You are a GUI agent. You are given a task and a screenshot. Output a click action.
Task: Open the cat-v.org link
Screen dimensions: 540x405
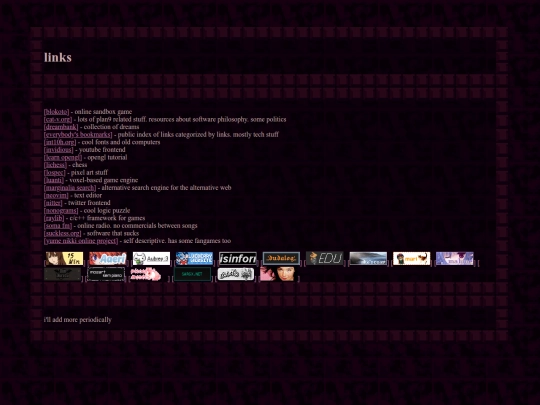click(58, 119)
